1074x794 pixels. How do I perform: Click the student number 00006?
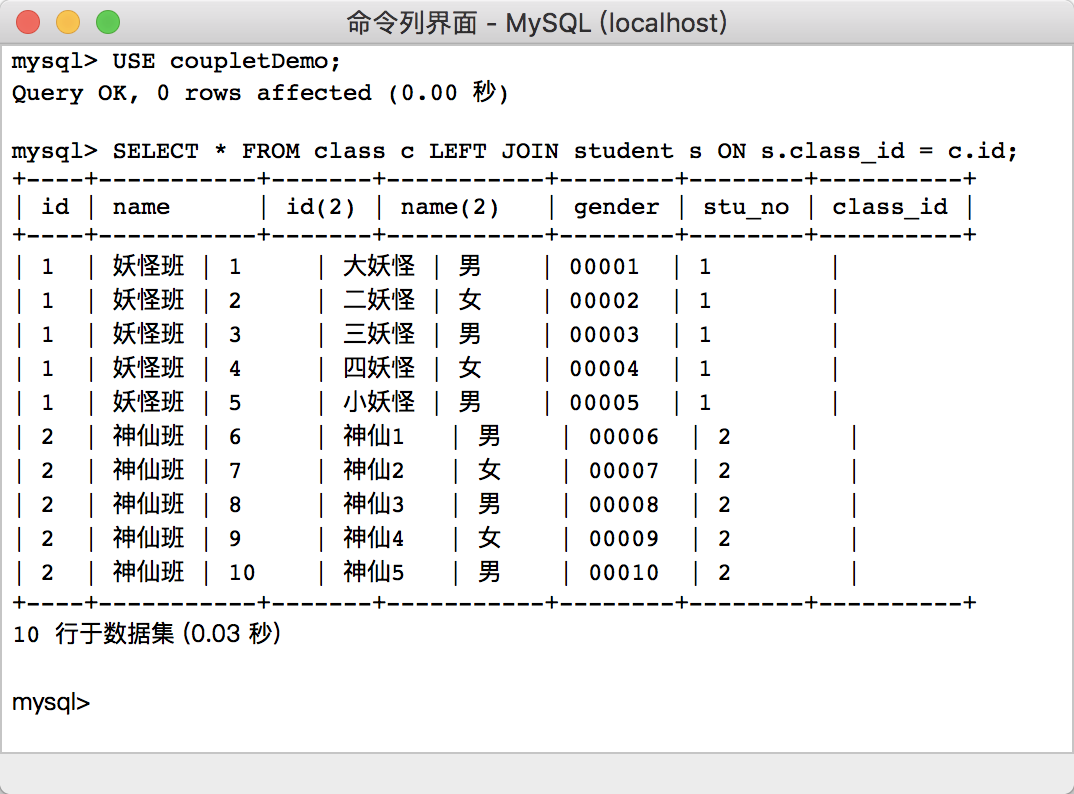coord(624,436)
